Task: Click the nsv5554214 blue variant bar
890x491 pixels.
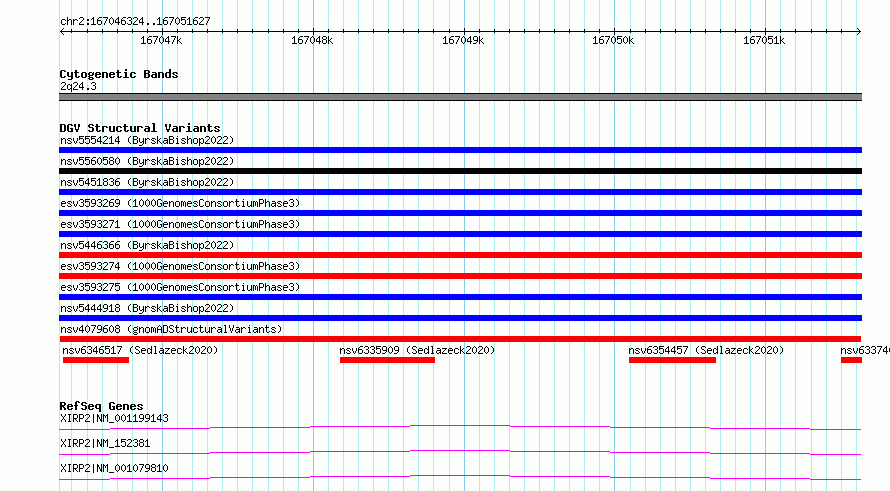Action: coord(460,150)
